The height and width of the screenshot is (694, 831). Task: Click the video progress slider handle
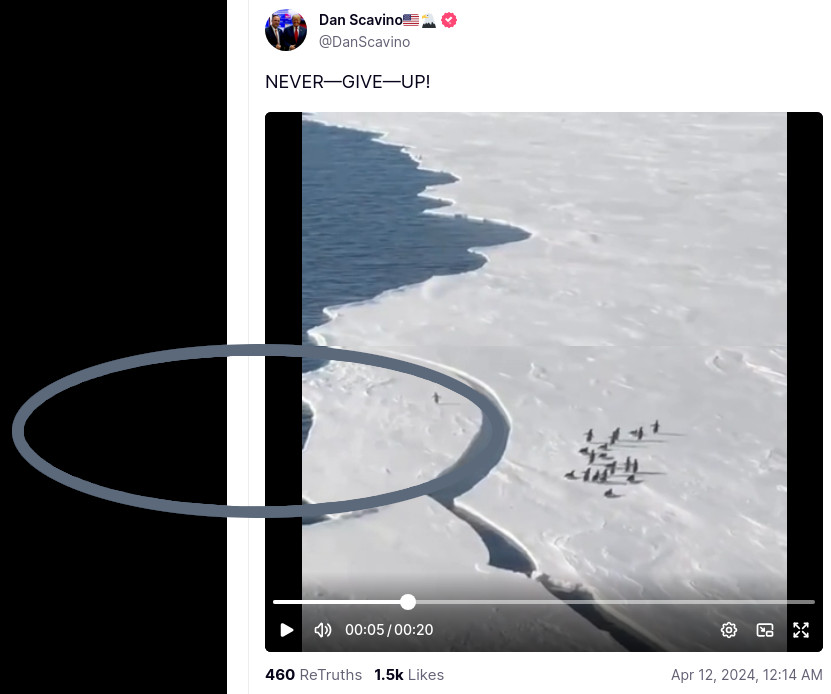tap(408, 602)
